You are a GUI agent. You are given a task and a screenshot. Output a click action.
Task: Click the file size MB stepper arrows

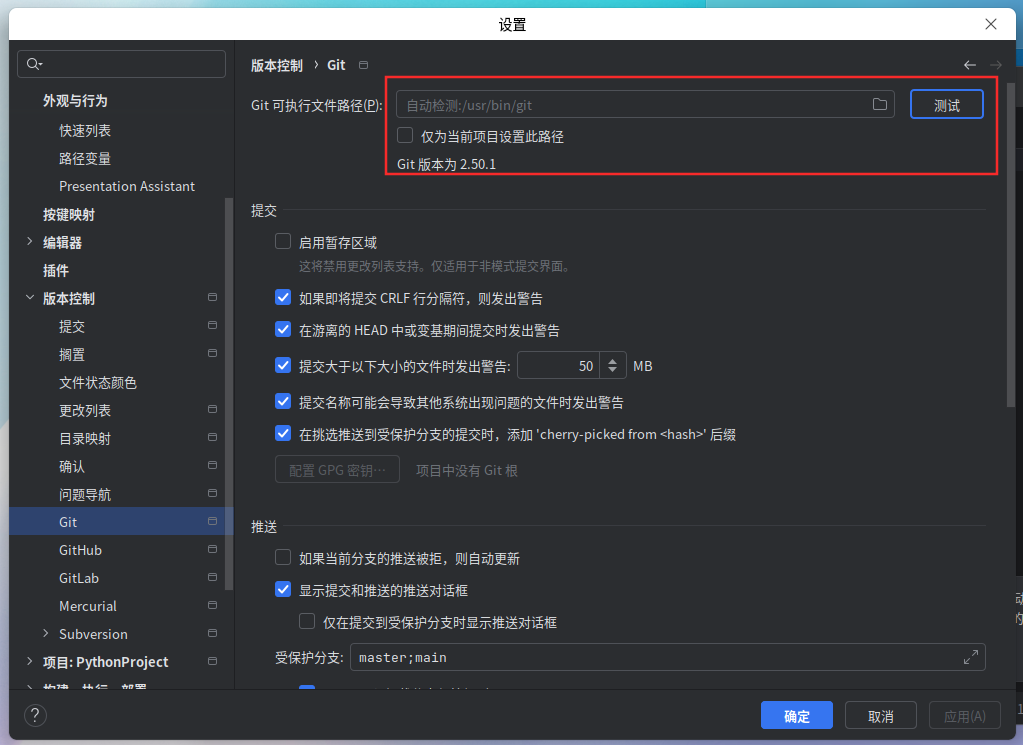tap(612, 366)
